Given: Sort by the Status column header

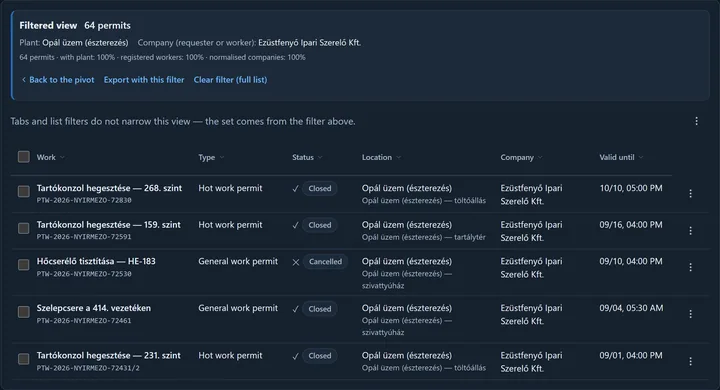Looking at the screenshot, I should [307, 157].
